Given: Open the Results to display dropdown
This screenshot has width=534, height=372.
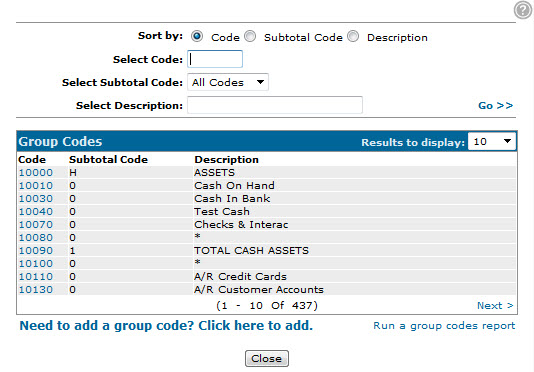Looking at the screenshot, I should coord(492,141).
